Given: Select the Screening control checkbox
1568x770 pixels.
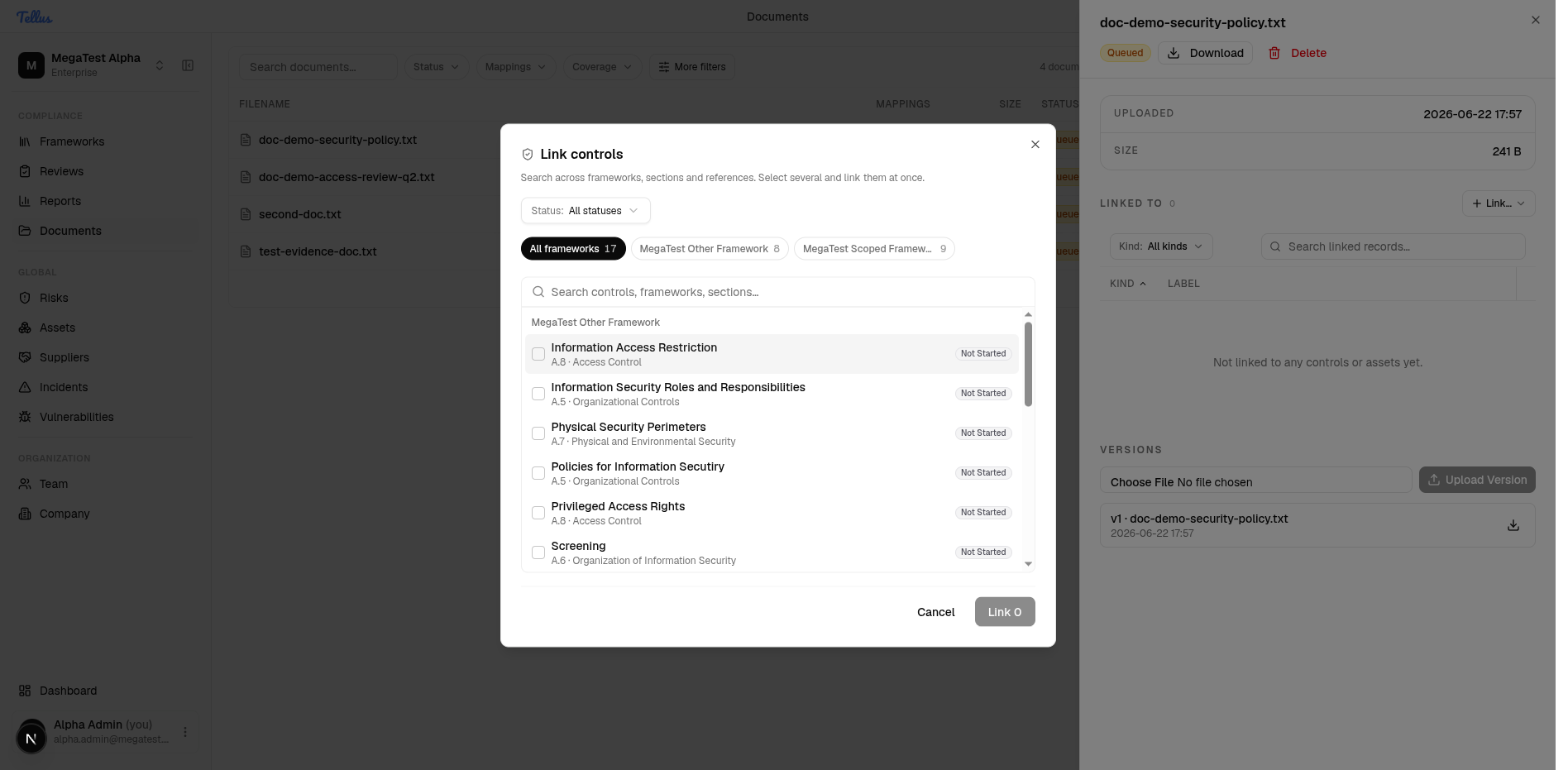Looking at the screenshot, I should (x=538, y=552).
